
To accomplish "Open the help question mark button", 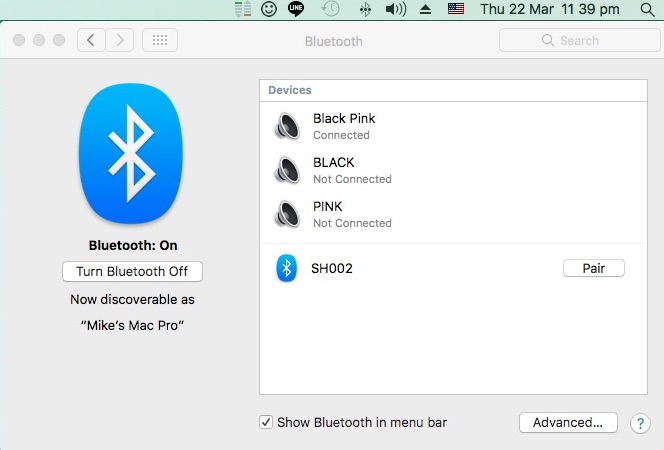I will pos(640,423).
